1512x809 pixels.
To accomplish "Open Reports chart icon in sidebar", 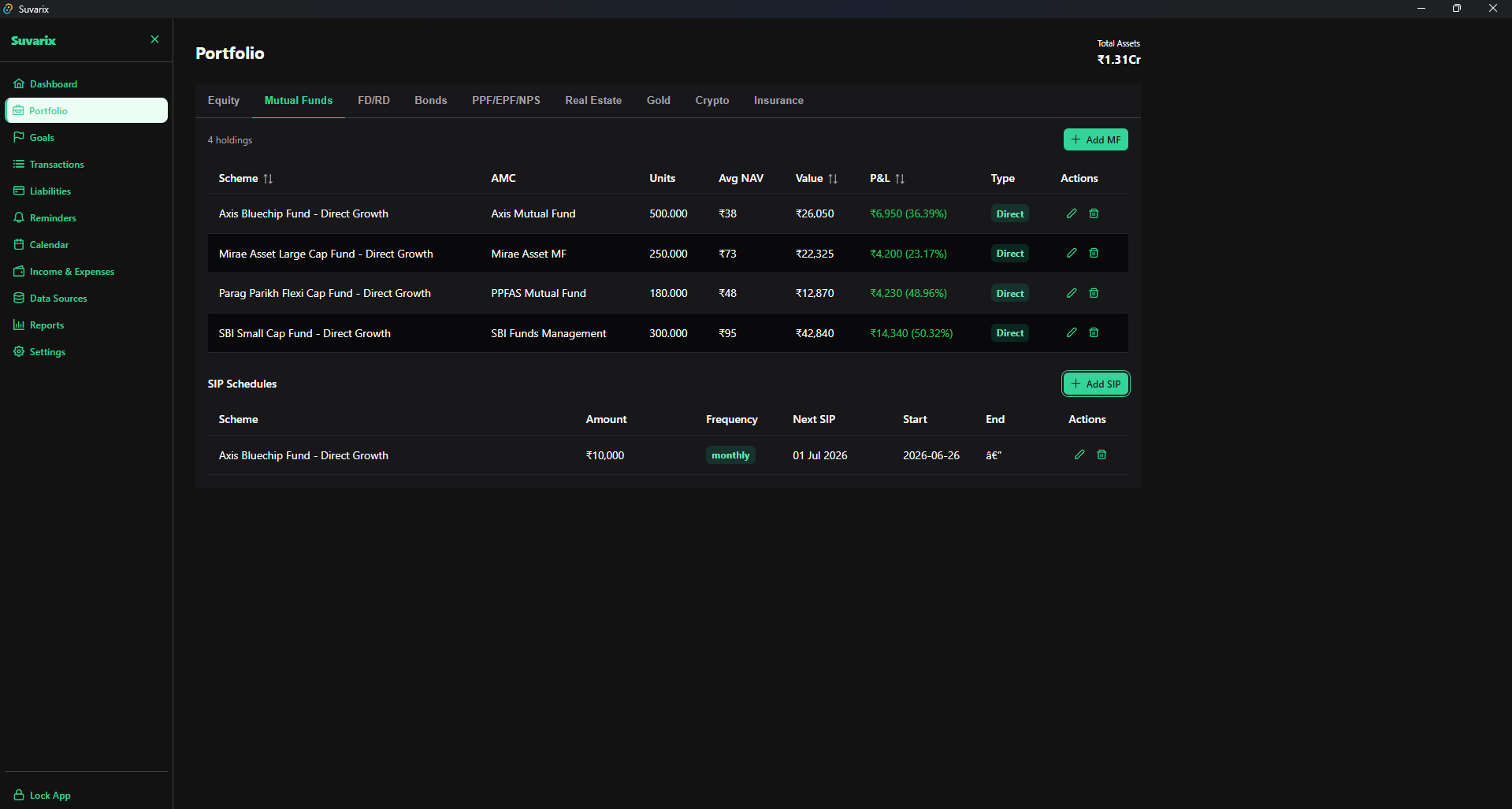I will 19,325.
